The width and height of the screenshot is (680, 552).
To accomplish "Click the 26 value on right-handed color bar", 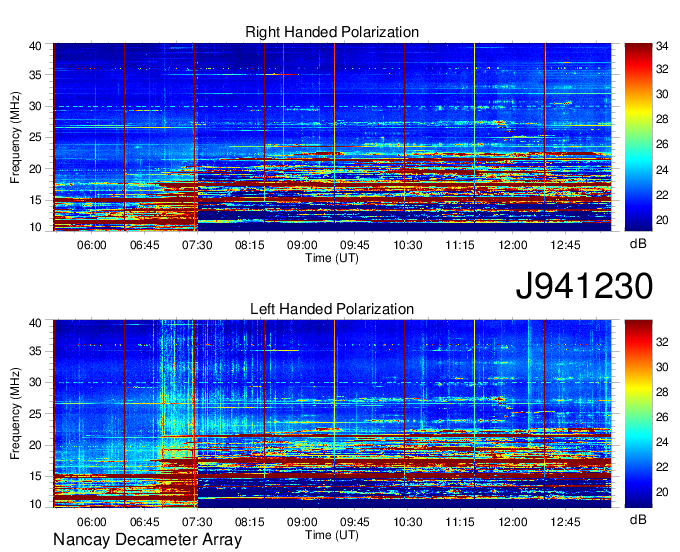I will point(662,144).
